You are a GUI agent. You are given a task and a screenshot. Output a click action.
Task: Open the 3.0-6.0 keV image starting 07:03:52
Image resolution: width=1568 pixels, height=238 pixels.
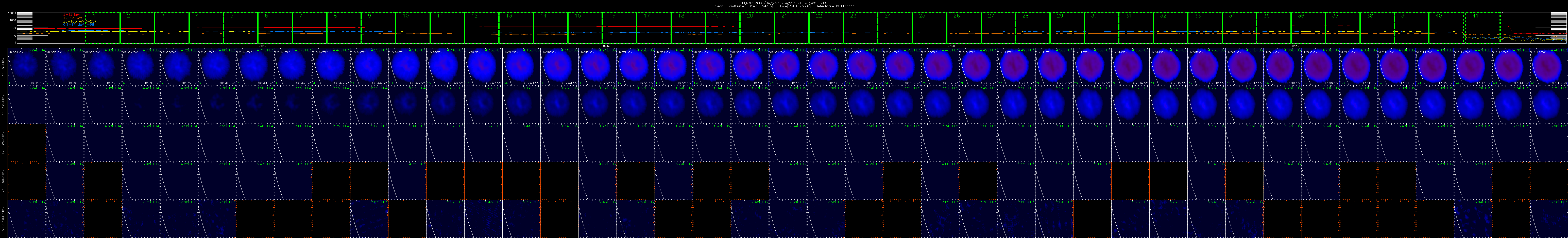pos(1131,67)
